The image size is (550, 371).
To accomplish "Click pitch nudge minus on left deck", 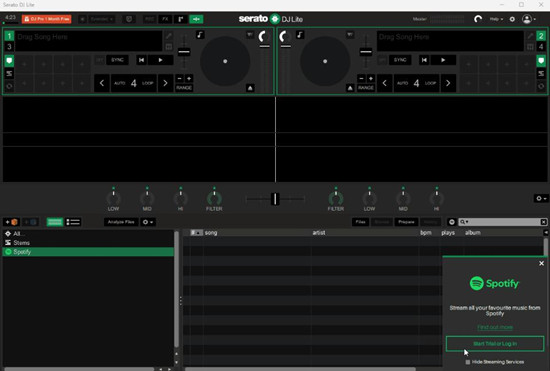I will [x=180, y=79].
